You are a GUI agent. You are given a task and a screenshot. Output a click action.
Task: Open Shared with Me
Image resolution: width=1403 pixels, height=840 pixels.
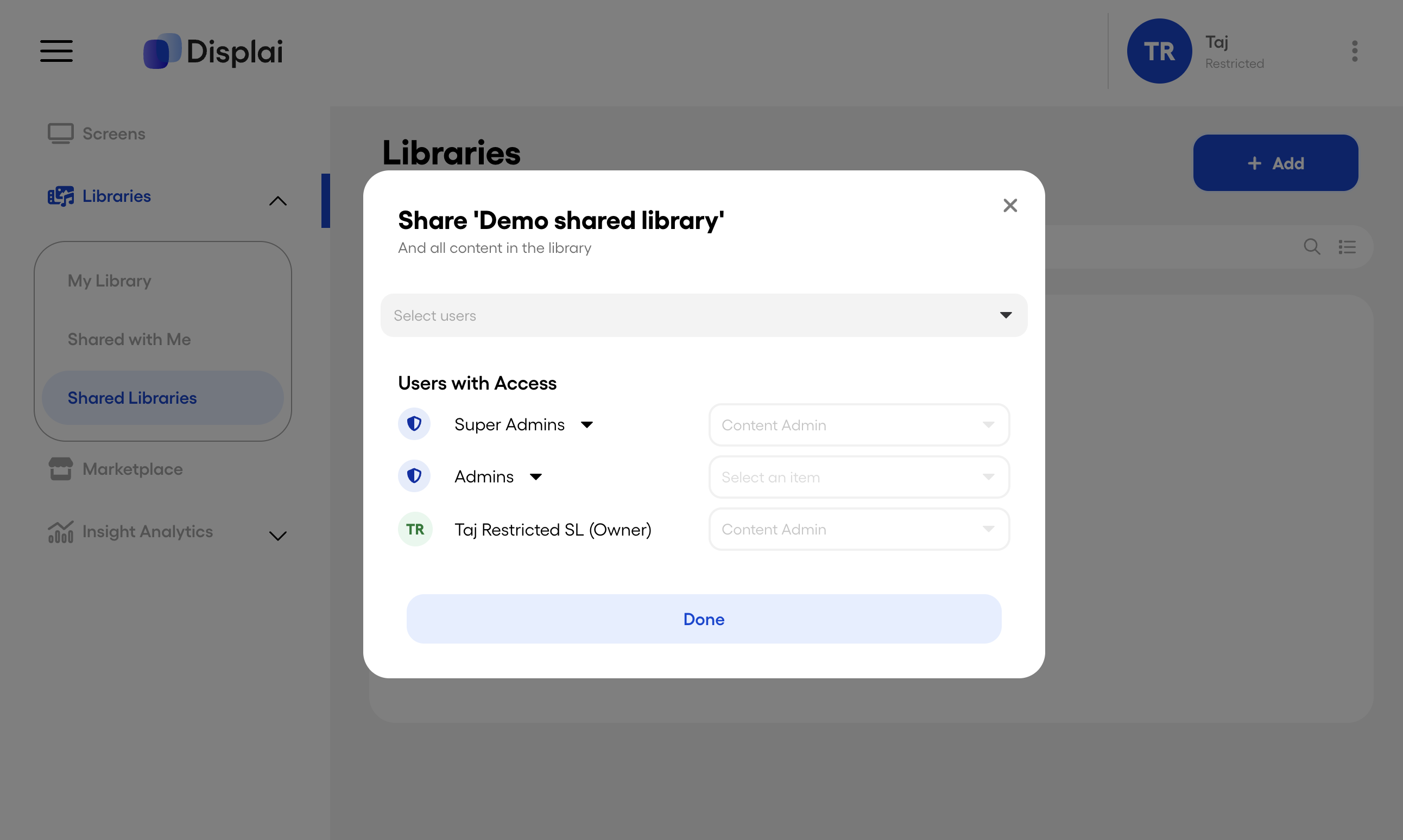point(129,339)
